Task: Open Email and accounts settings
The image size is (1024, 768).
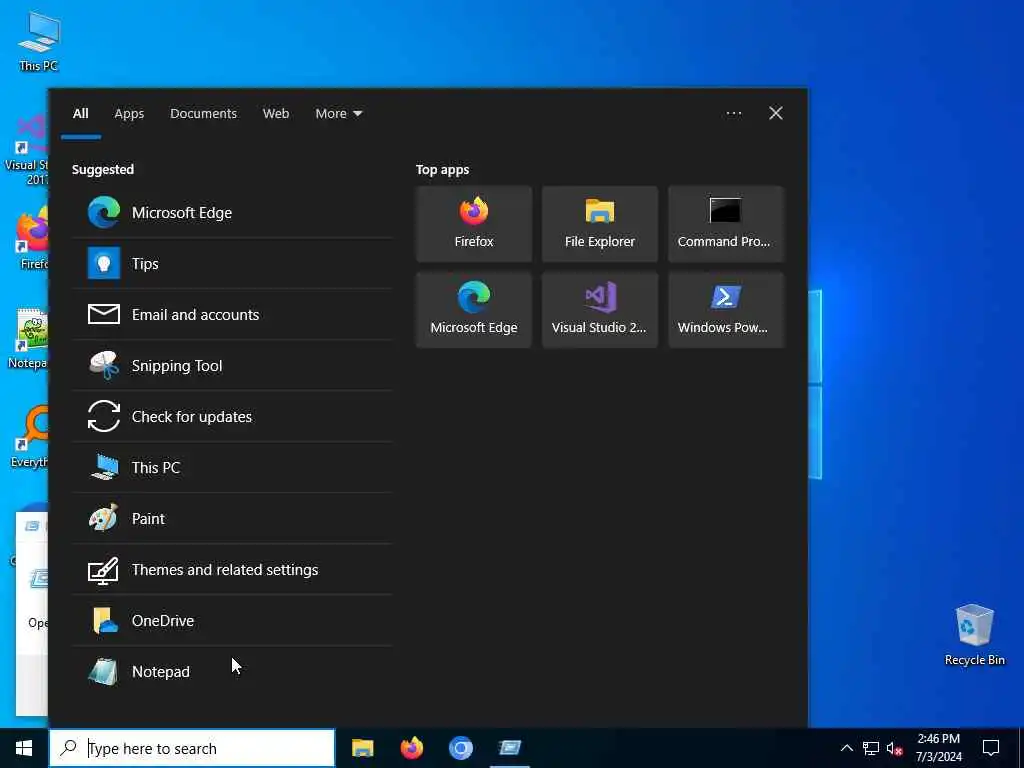Action: (x=232, y=315)
